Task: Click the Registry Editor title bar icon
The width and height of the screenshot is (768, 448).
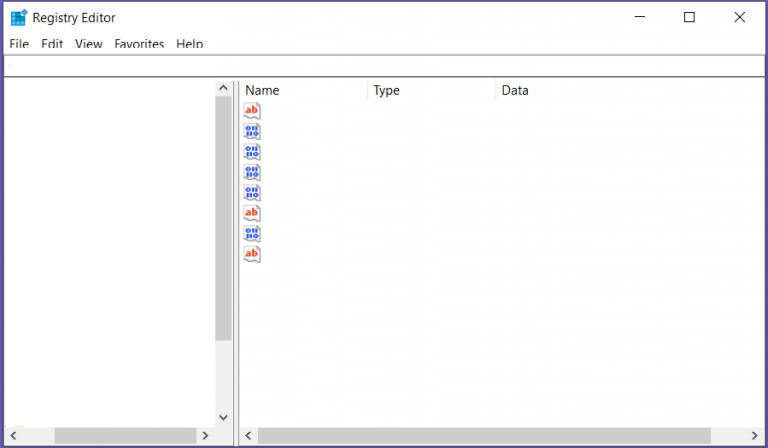Action: coord(18,17)
